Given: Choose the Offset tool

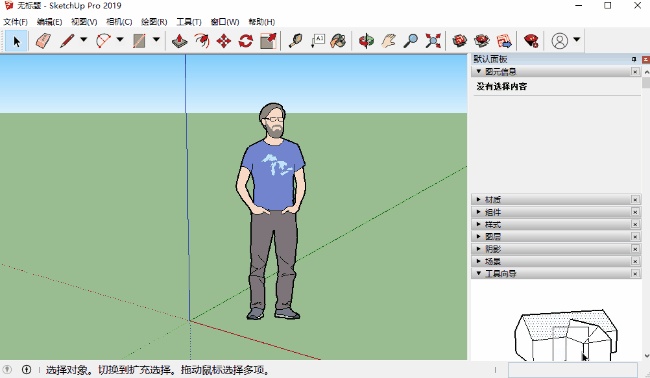Looking at the screenshot, I should tap(202, 41).
